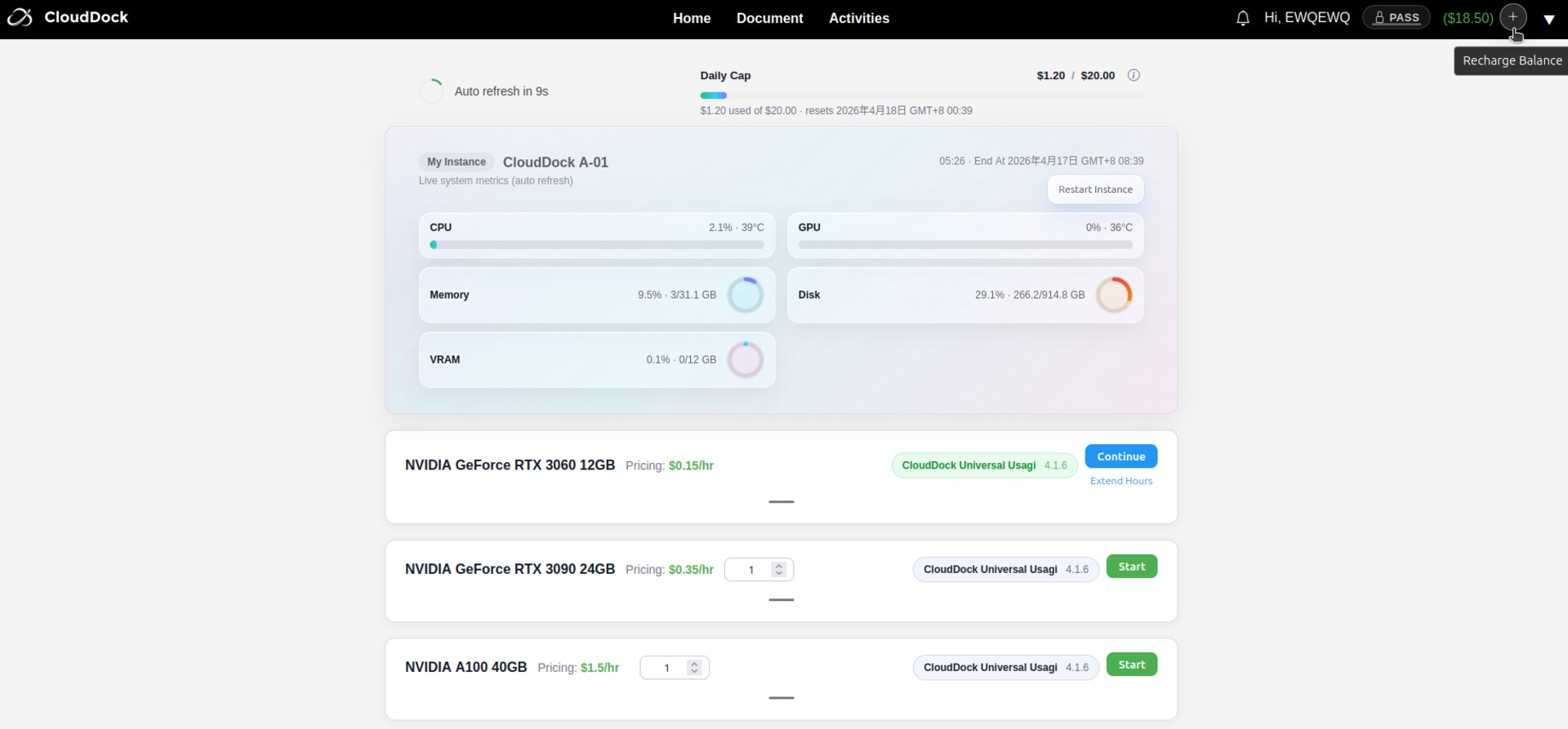Click the CloudDock logo icon
The width and height of the screenshot is (1568, 729).
pyautogui.click(x=20, y=17)
